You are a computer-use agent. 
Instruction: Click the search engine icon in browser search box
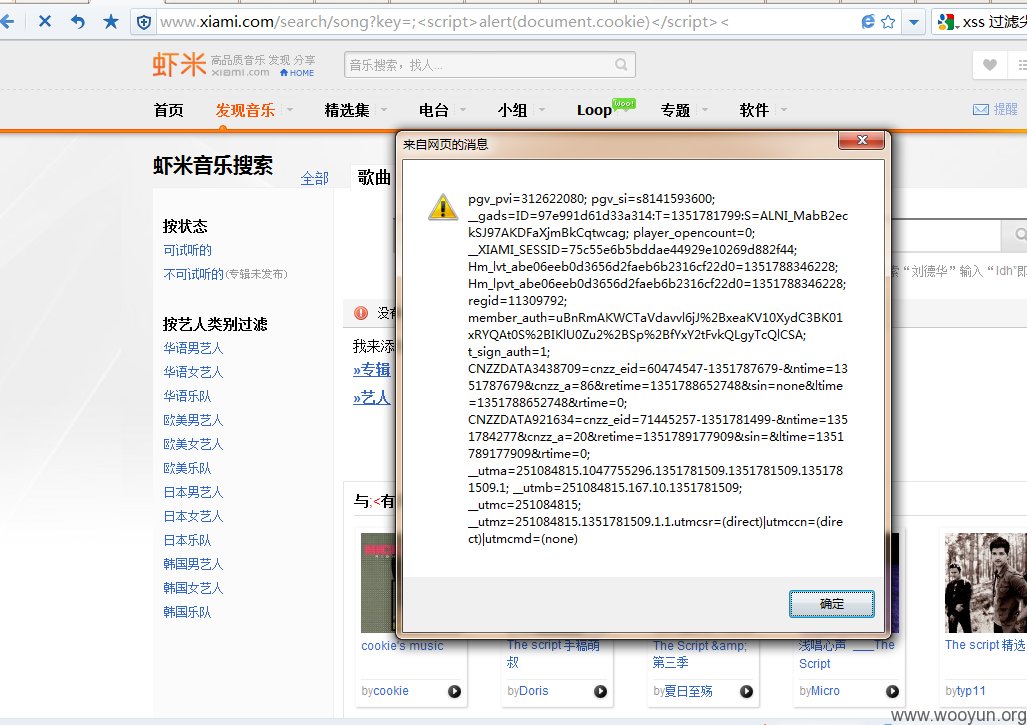point(946,22)
